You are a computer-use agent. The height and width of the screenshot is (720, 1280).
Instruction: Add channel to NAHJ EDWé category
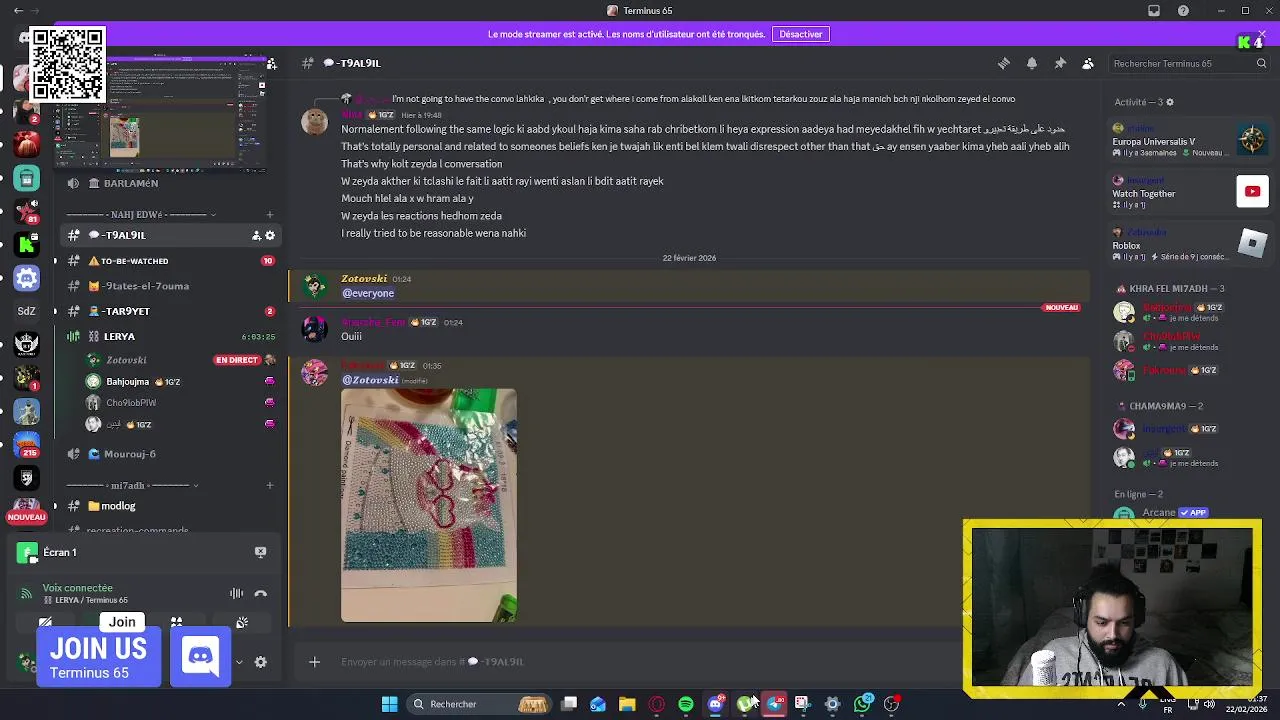point(270,214)
